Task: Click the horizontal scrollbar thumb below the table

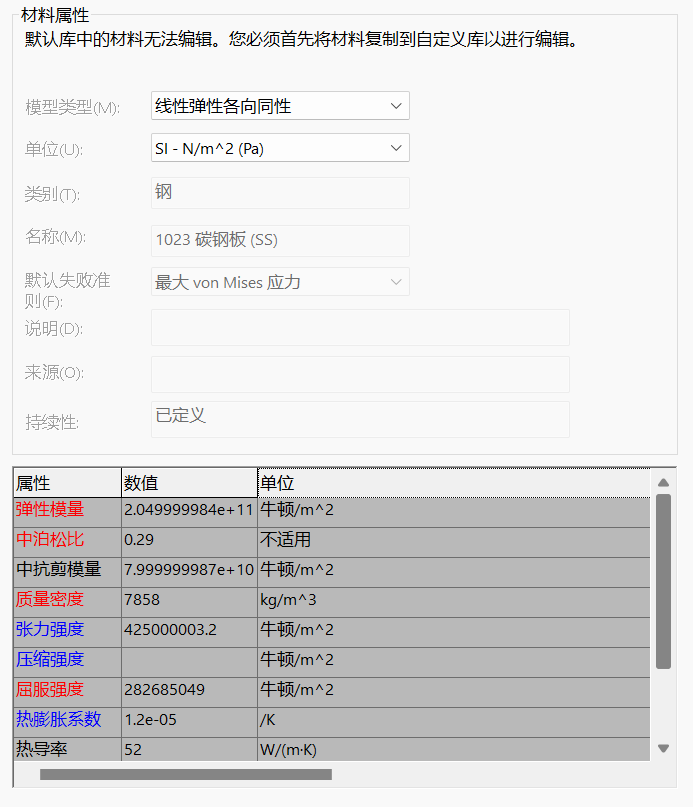Action: [185, 774]
